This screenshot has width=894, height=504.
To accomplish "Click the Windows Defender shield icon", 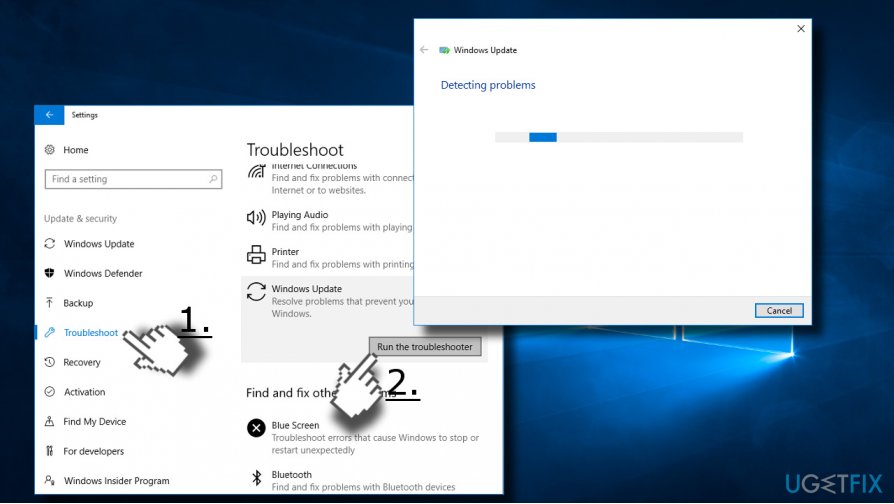I will (x=50, y=273).
